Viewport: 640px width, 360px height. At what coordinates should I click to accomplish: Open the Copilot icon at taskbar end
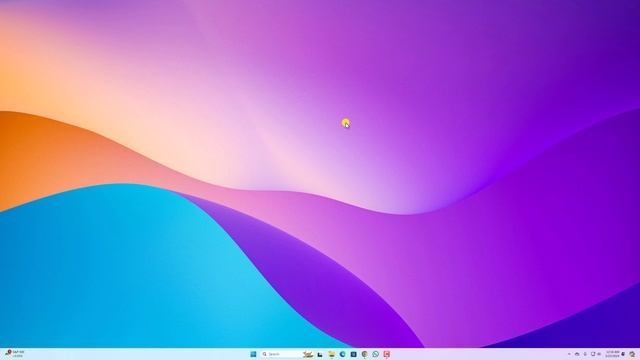[x=632, y=354]
